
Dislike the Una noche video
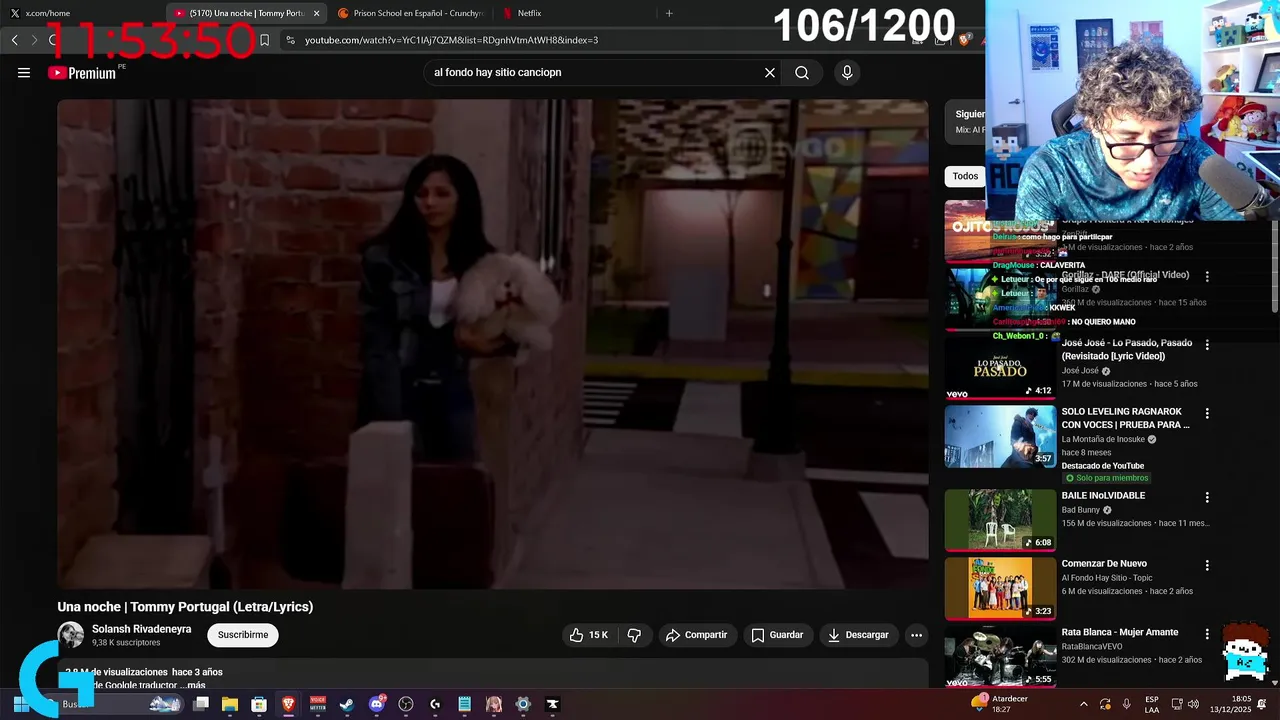click(634, 635)
